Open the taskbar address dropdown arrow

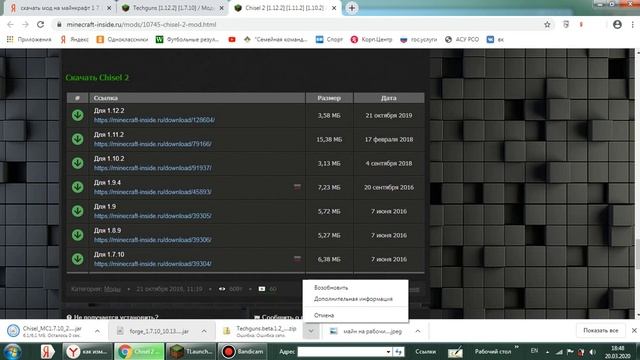pos(389,351)
